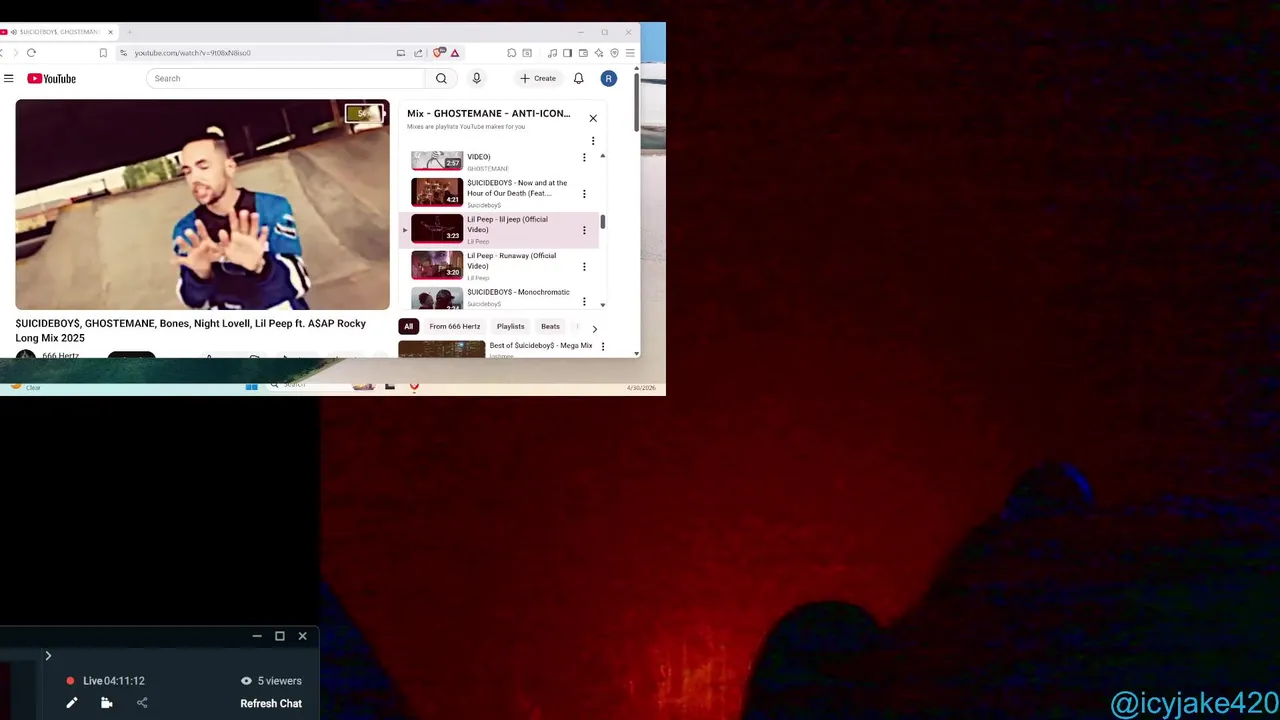Open the browser VPN shield icon
Viewport: 1280px width, 720px height.
point(614,53)
